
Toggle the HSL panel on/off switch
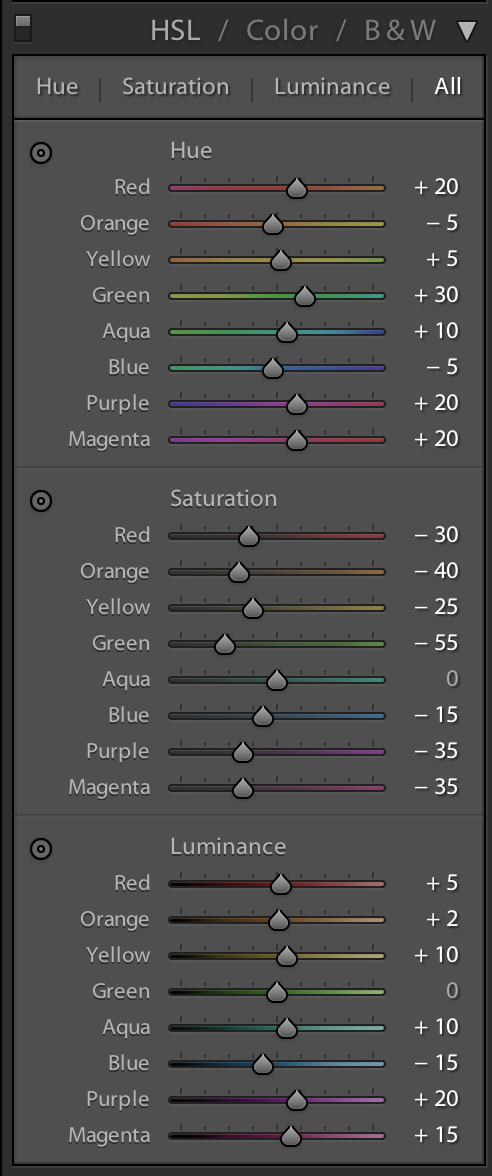pos(23,28)
